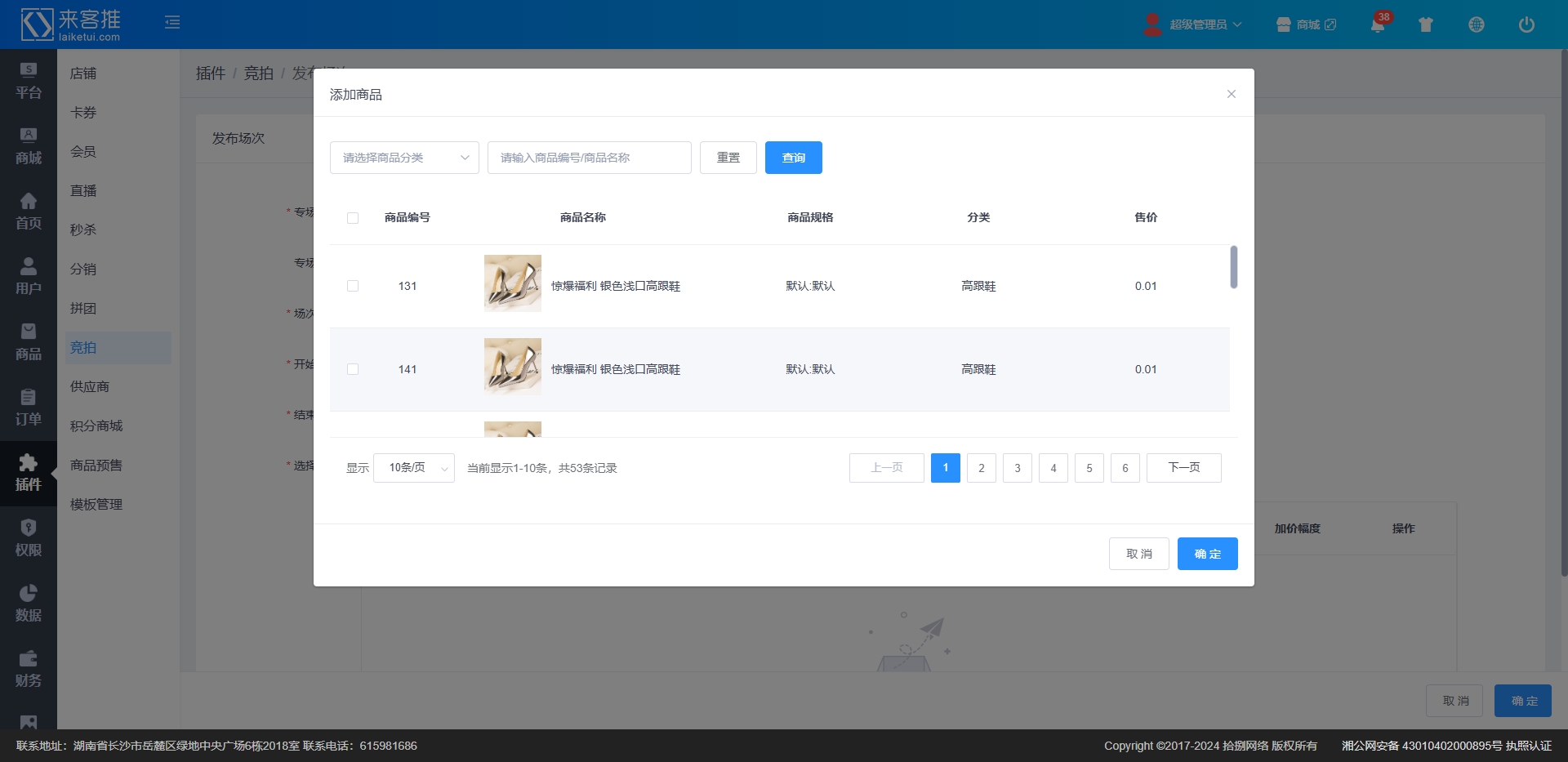Focus the product number/name search field

click(589, 158)
